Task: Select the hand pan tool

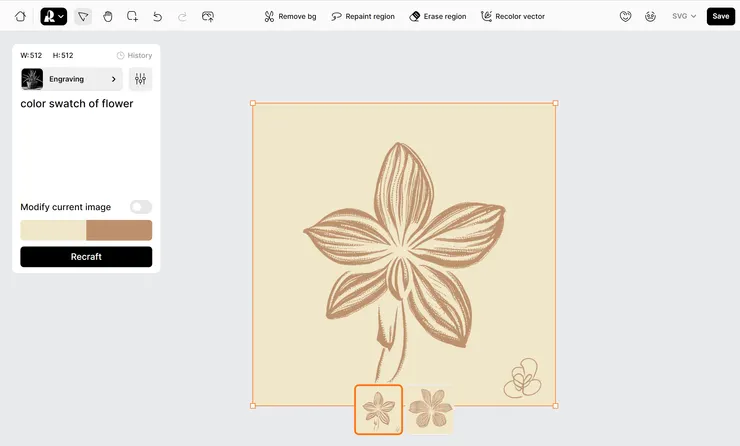Action: [108, 17]
